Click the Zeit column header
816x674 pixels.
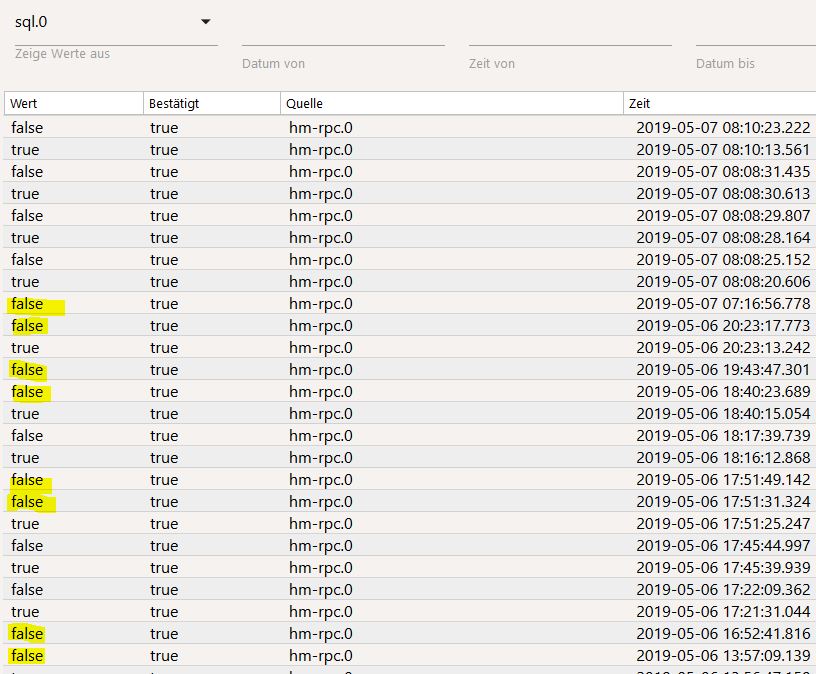click(718, 103)
